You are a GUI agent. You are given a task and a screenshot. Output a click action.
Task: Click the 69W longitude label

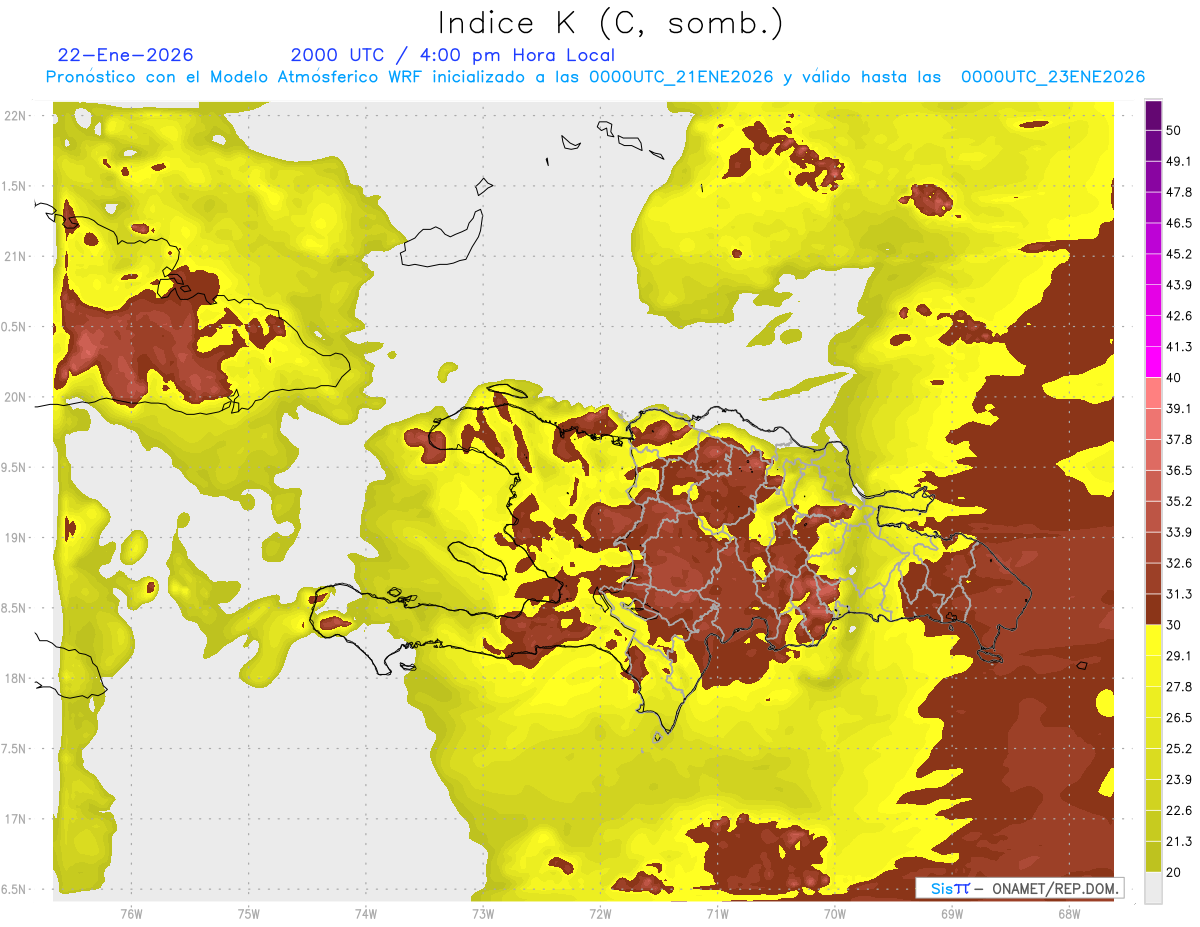(952, 913)
